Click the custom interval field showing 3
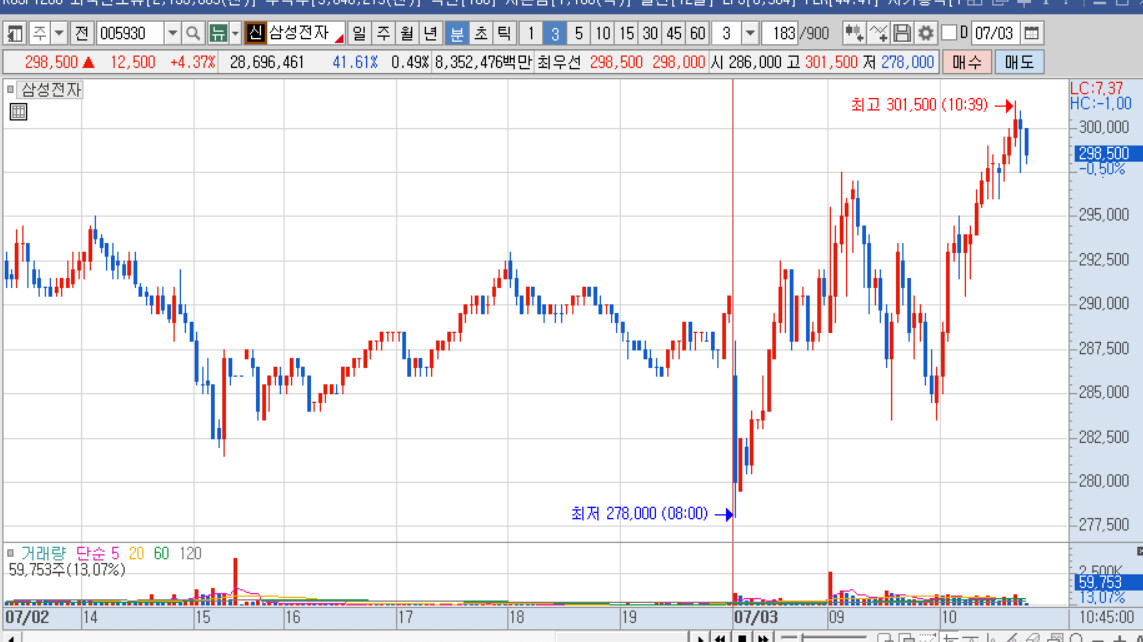 [727, 34]
